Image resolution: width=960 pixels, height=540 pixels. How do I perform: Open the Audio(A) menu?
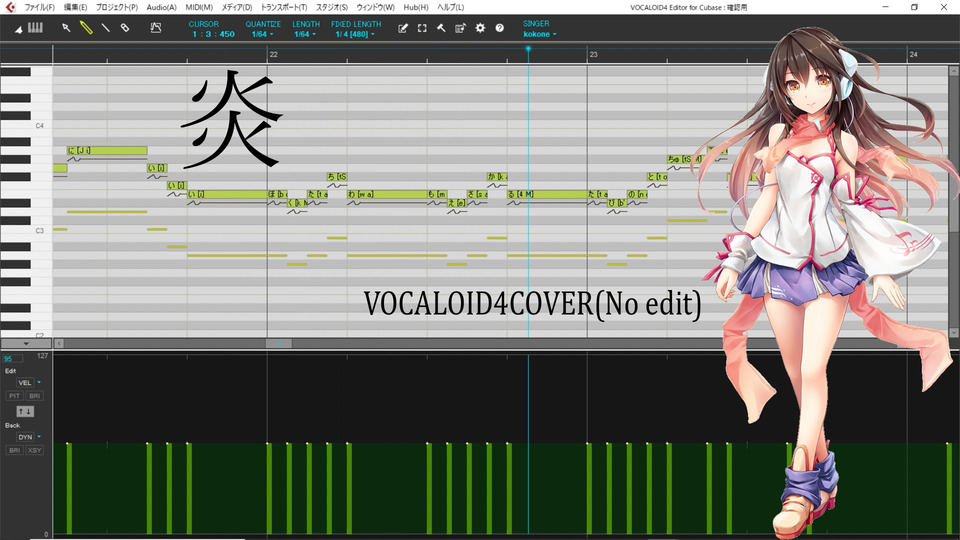click(162, 7)
